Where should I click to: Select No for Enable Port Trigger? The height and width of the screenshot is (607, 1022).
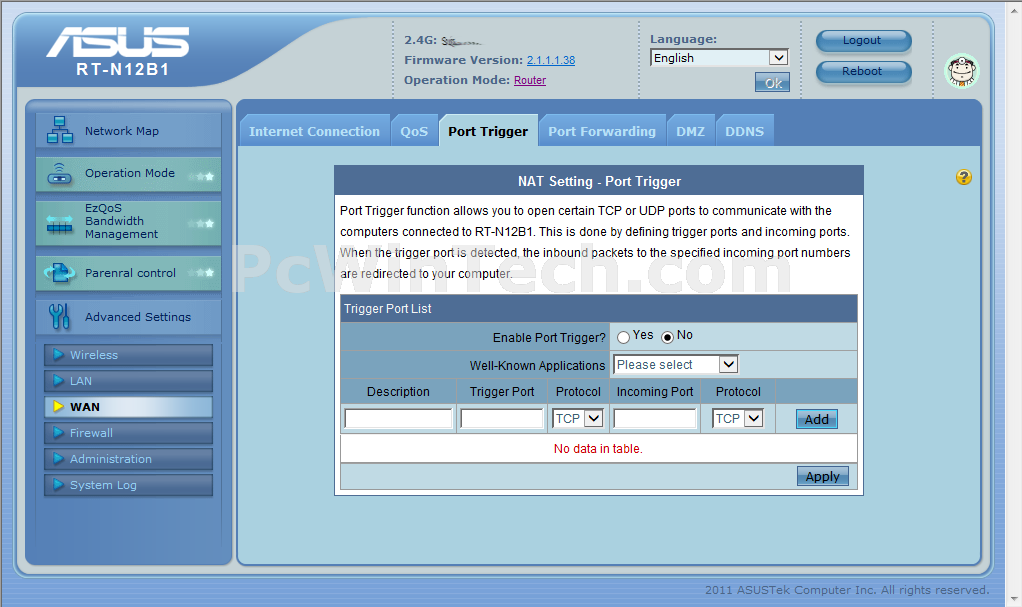[x=667, y=337]
